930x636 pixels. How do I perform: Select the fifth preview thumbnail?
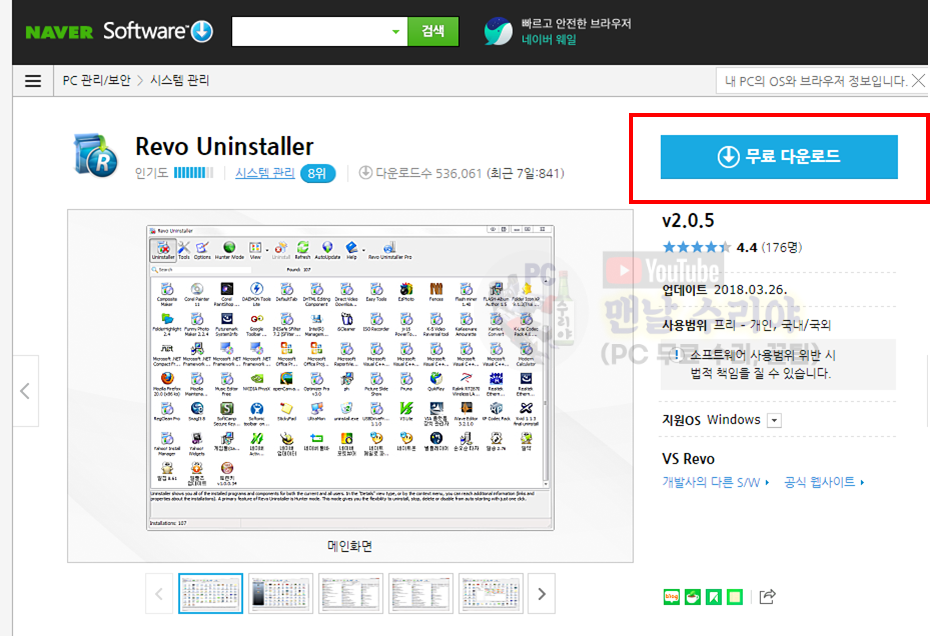(x=491, y=593)
